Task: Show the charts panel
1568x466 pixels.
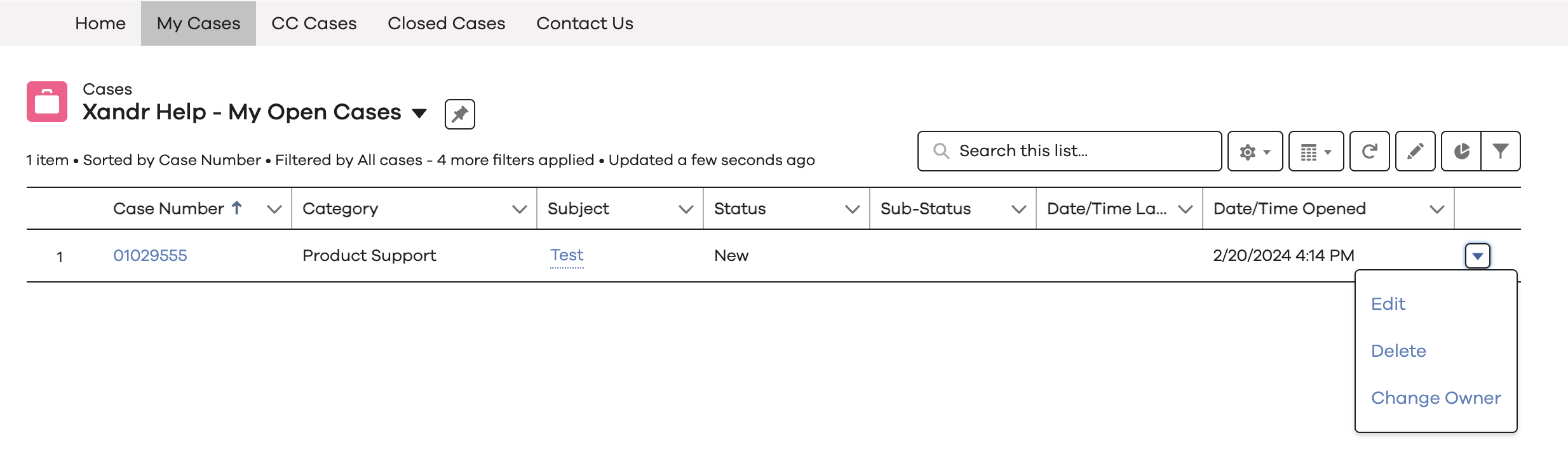Action: [x=1461, y=151]
